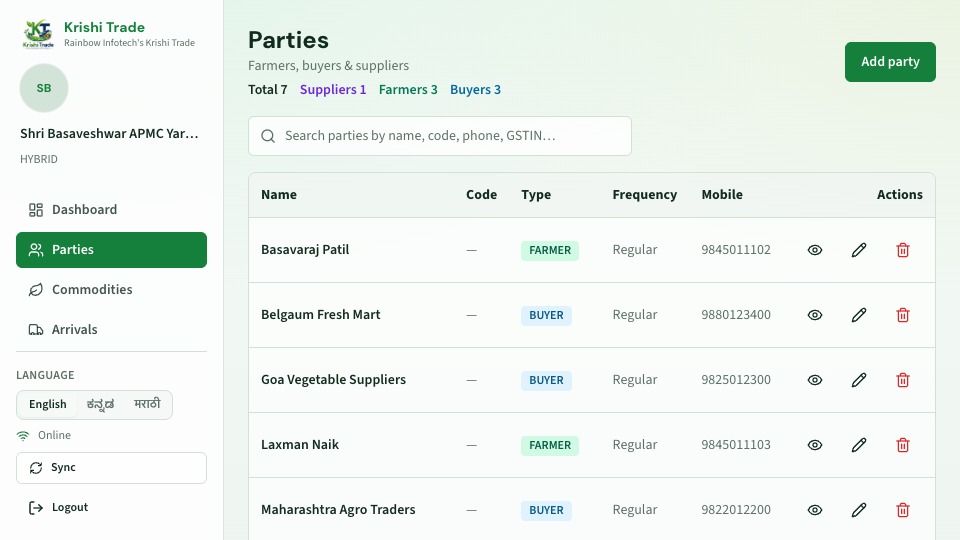Click mobile number 9880123400

(736, 315)
